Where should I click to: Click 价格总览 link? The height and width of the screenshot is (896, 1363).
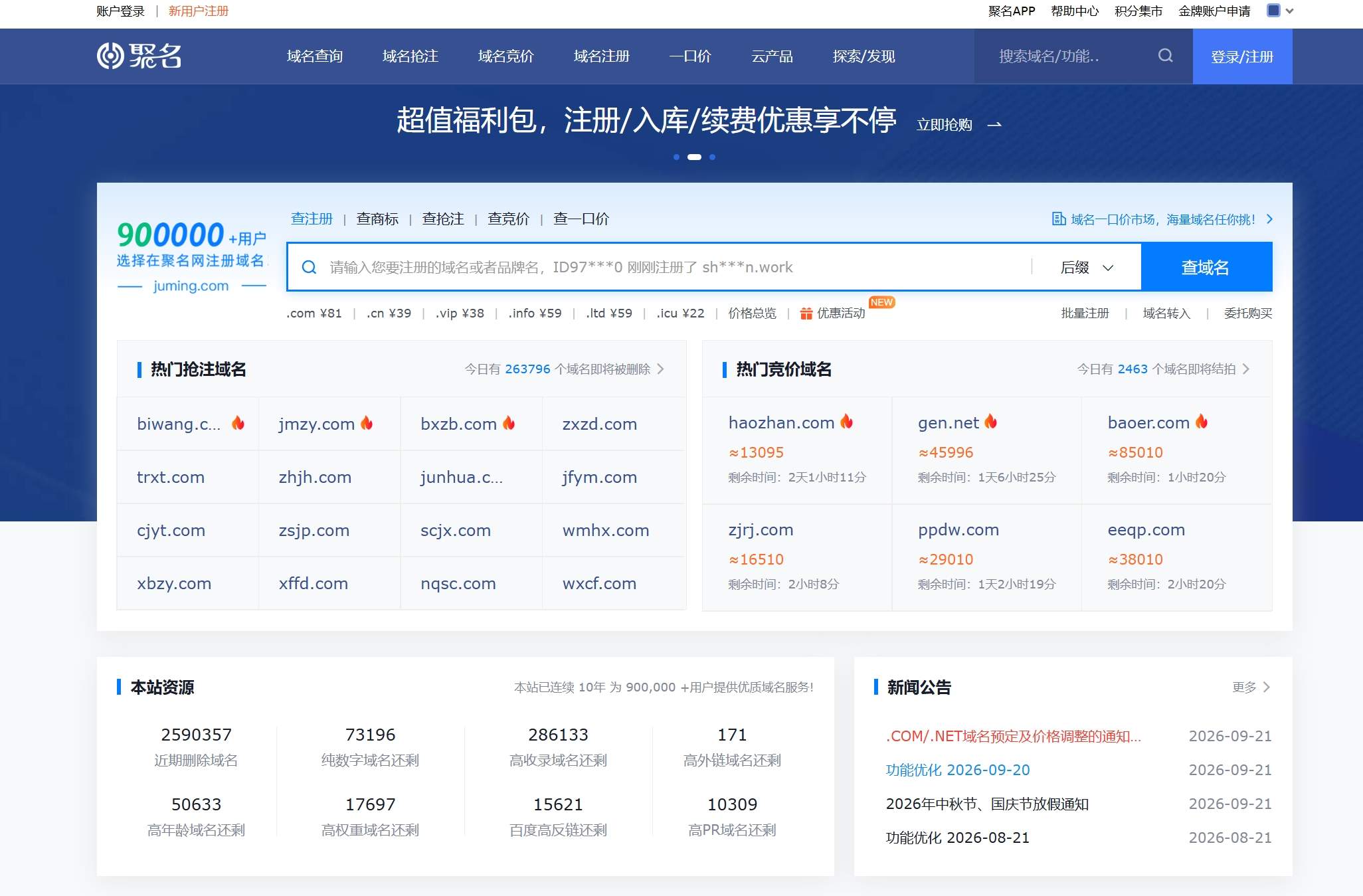[x=752, y=313]
